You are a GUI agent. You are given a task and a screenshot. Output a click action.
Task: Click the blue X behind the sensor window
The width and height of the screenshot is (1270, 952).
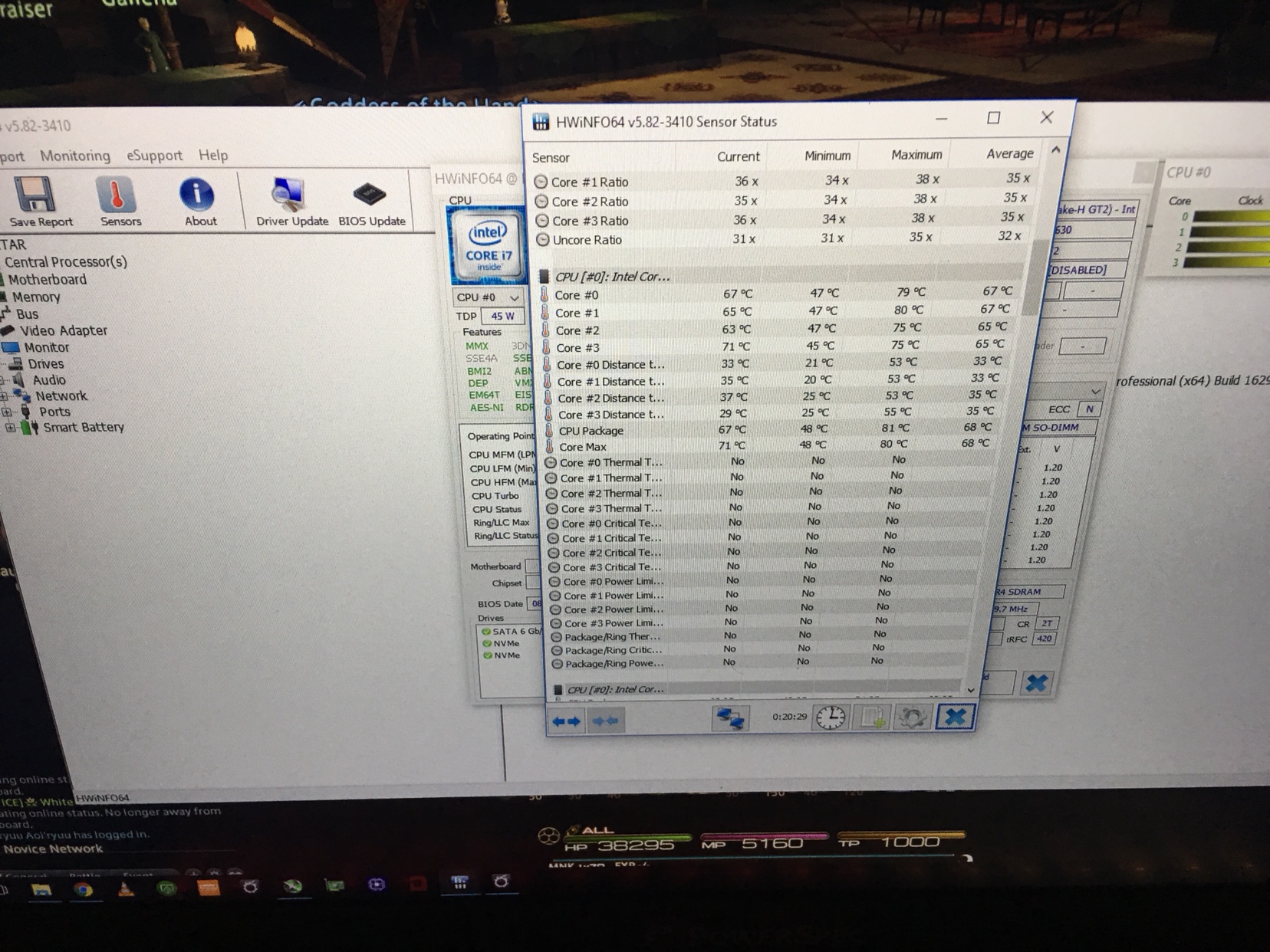1036,682
